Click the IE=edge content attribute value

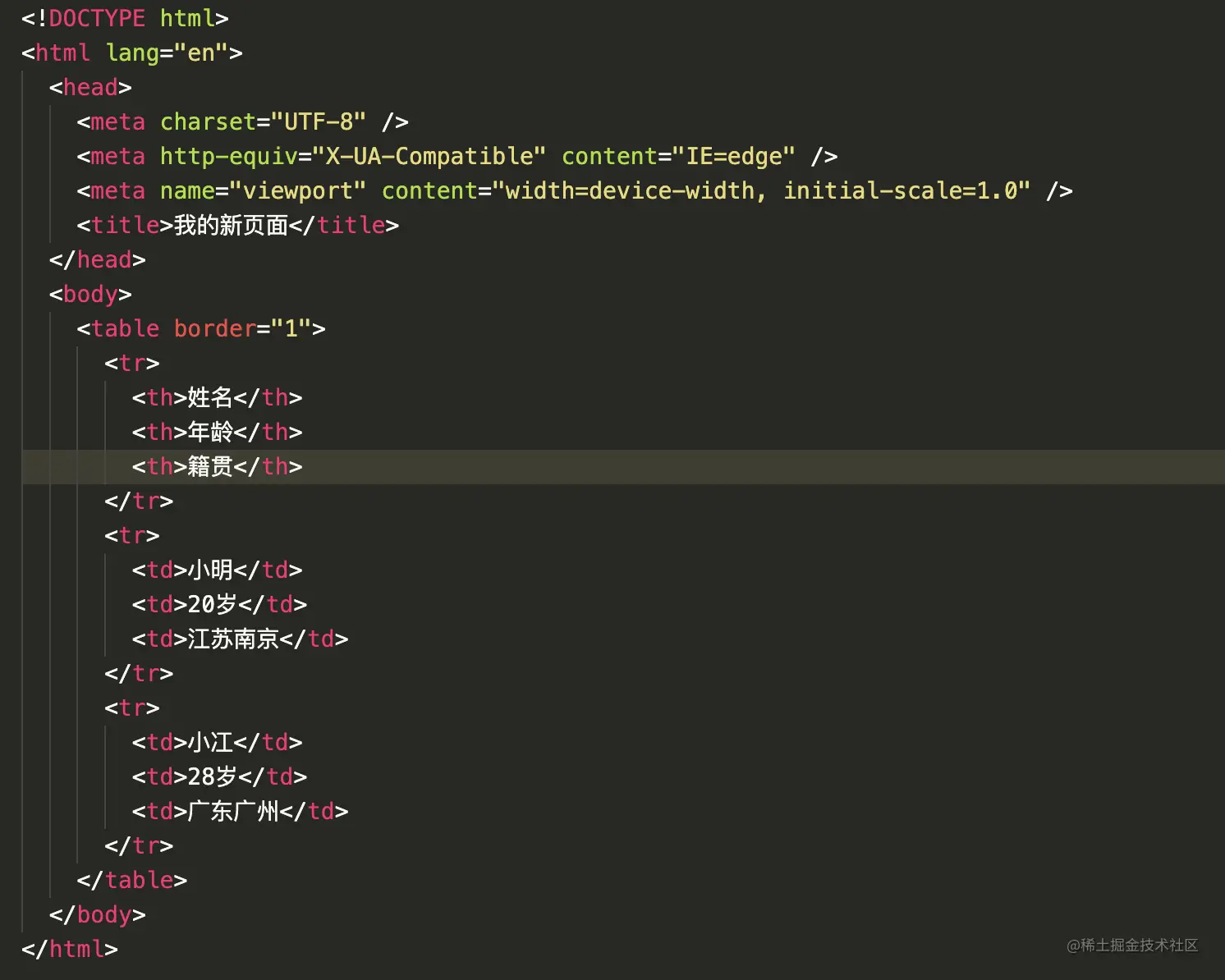point(734,156)
